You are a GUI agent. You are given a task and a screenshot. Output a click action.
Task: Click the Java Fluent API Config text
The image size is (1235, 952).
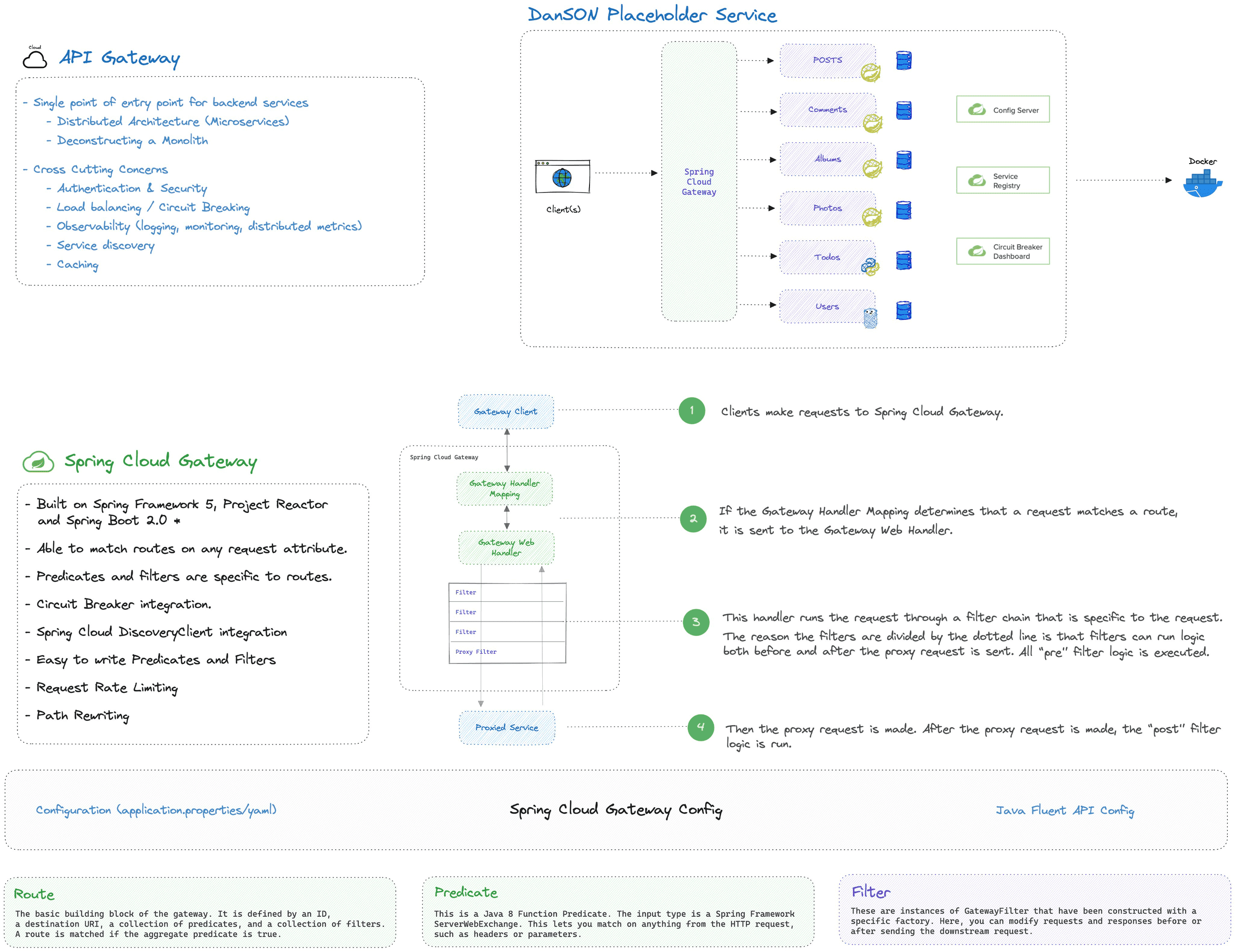(1064, 810)
